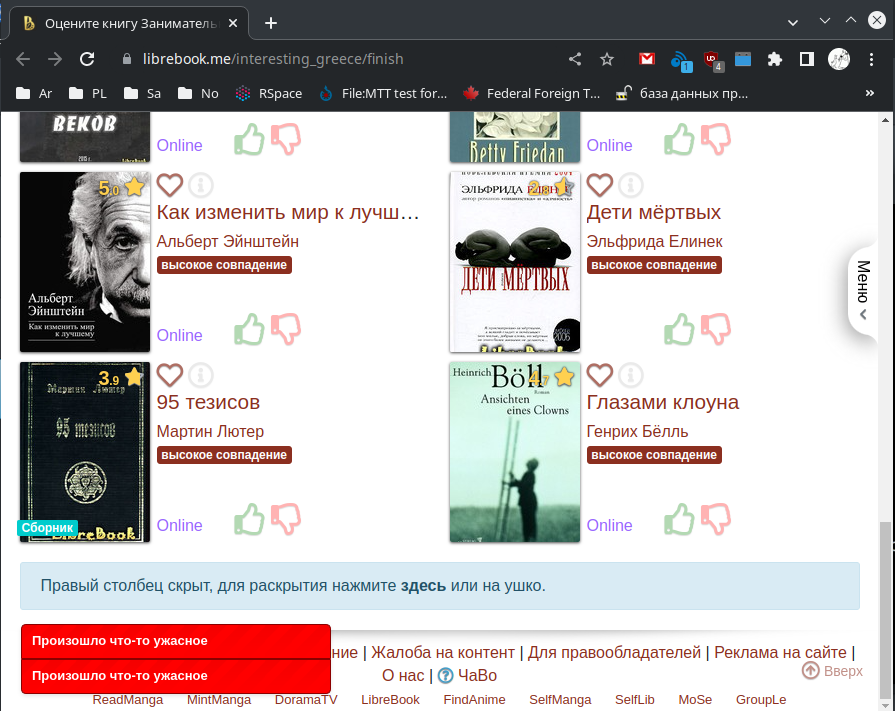Thumbs up for the Веков book
This screenshot has width=895, height=711.
pyautogui.click(x=249, y=139)
